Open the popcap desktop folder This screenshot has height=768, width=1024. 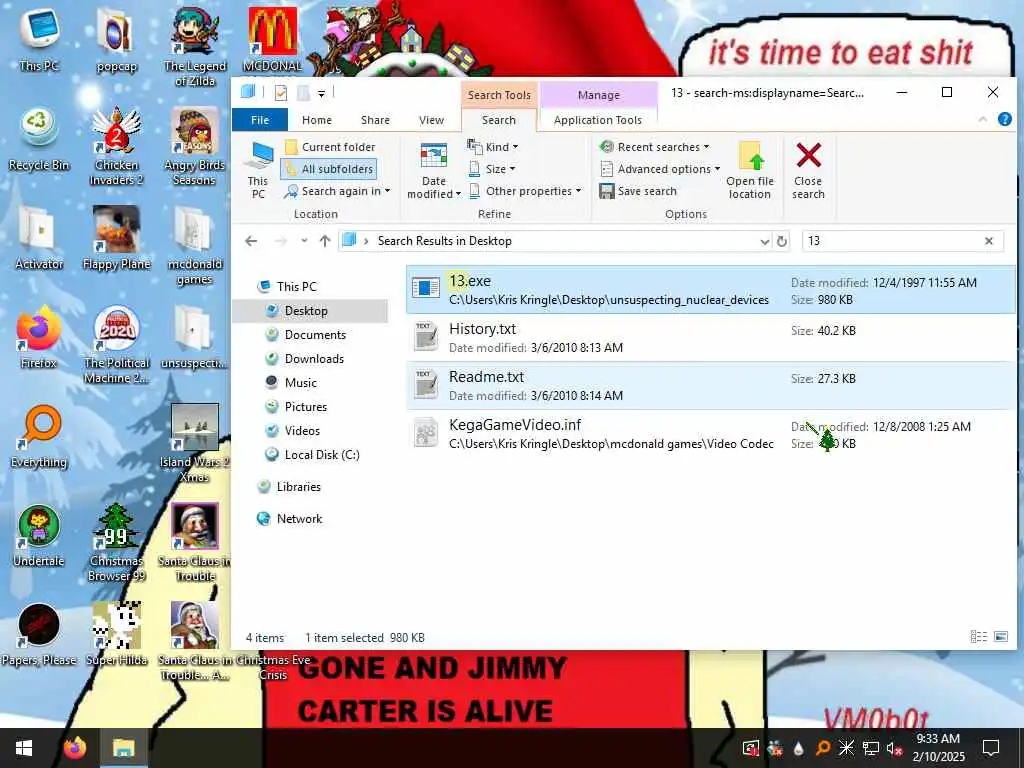point(116,39)
